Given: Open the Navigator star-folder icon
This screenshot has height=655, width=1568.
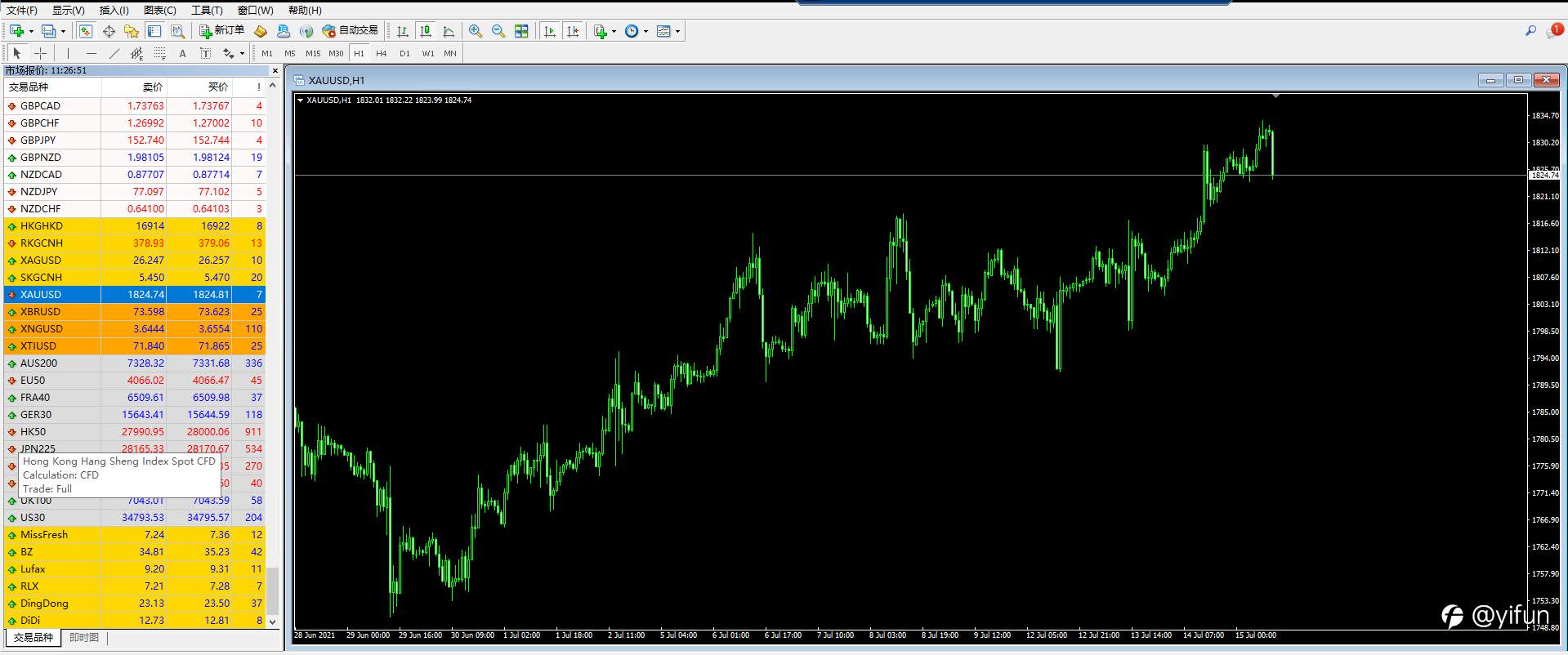Looking at the screenshot, I should point(132,31).
